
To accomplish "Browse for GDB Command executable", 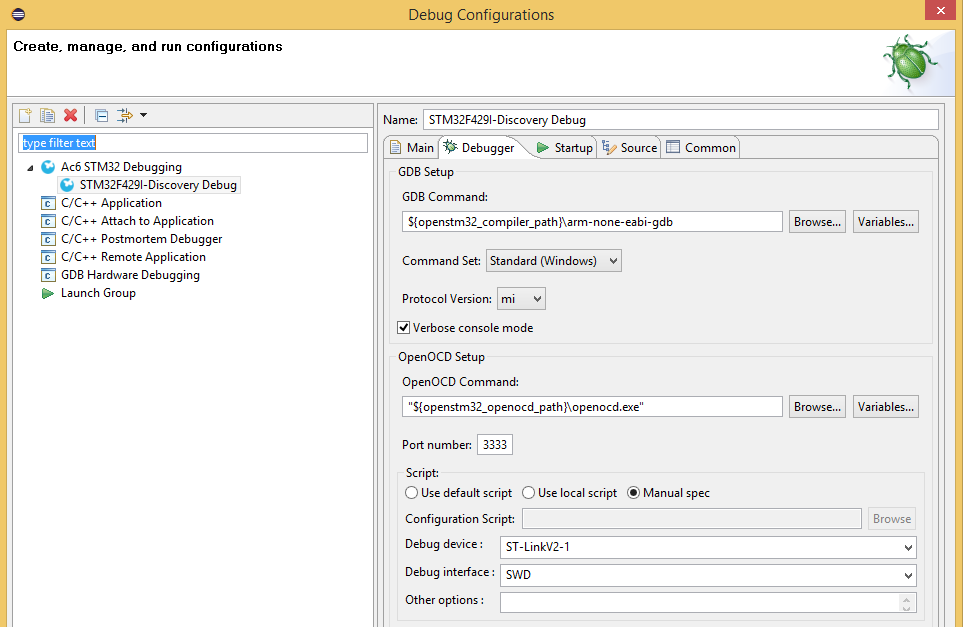I will (x=817, y=222).
